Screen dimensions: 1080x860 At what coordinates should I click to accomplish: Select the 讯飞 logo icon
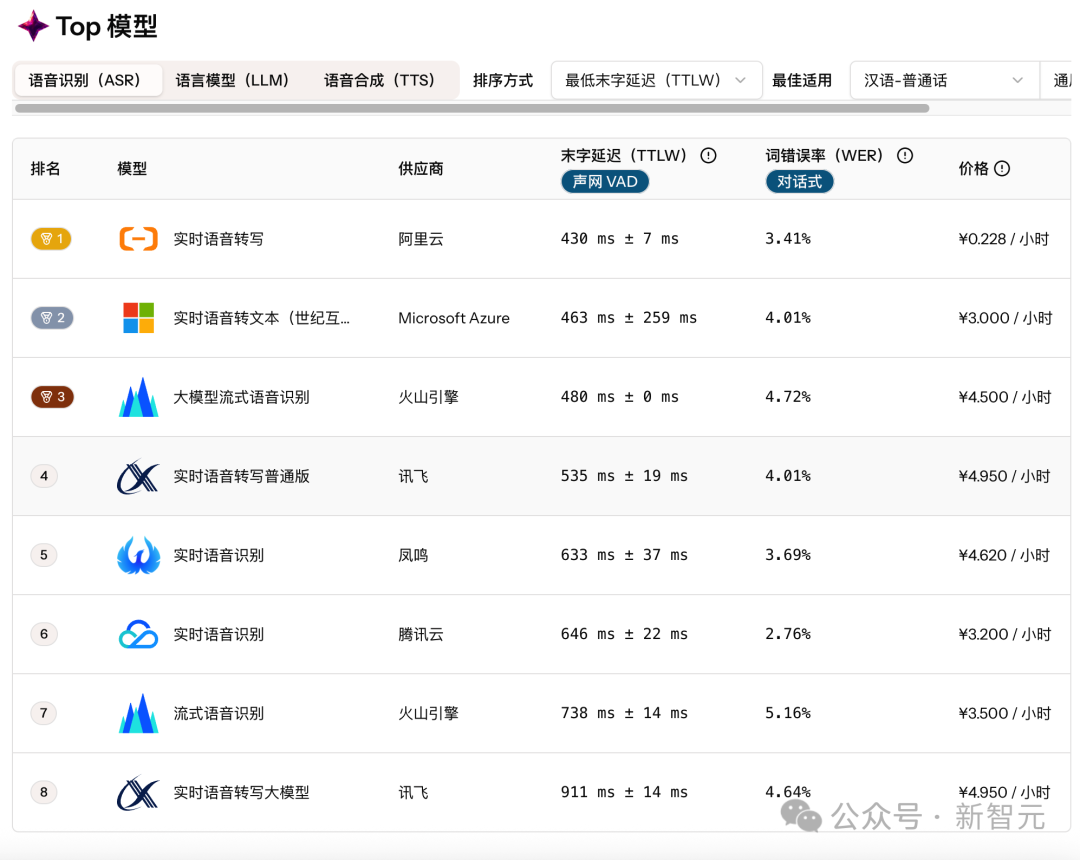click(138, 476)
